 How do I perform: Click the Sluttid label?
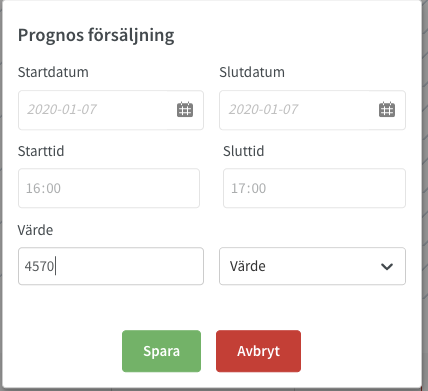tap(243, 151)
